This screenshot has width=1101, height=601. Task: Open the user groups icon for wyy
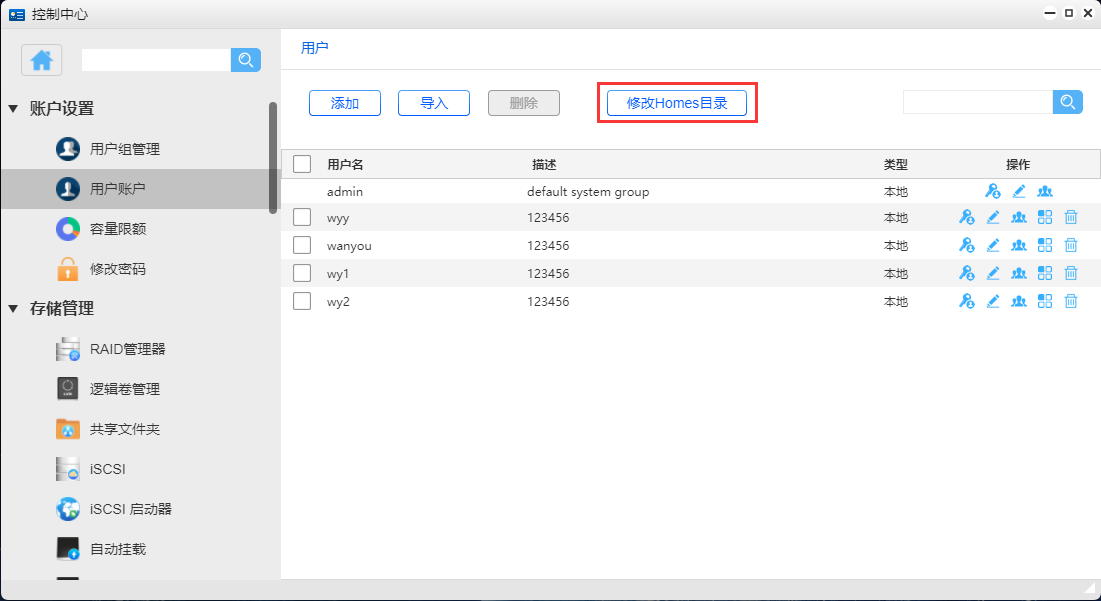click(1019, 218)
